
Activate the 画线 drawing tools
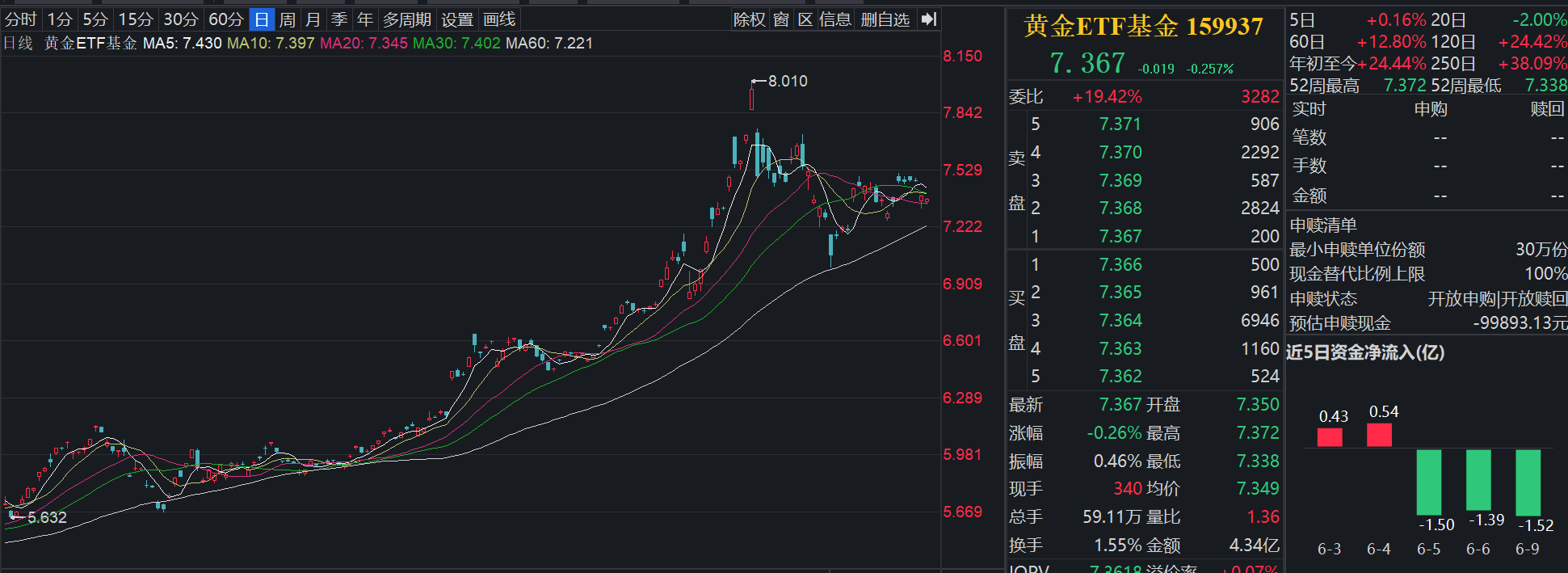[x=499, y=19]
